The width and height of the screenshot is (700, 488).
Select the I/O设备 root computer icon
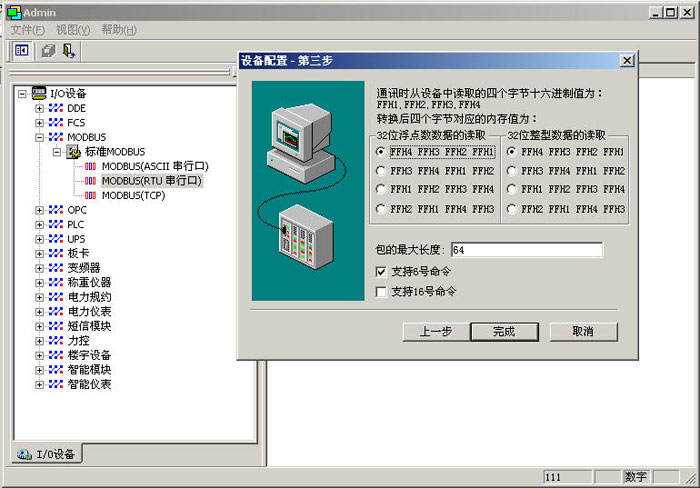pos(39,93)
